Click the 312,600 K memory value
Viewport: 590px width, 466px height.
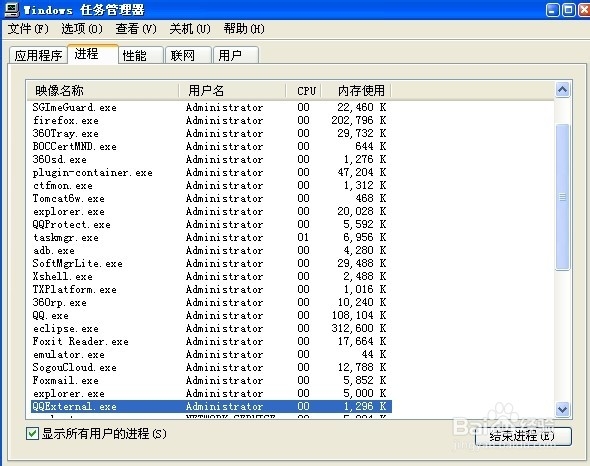coord(359,328)
